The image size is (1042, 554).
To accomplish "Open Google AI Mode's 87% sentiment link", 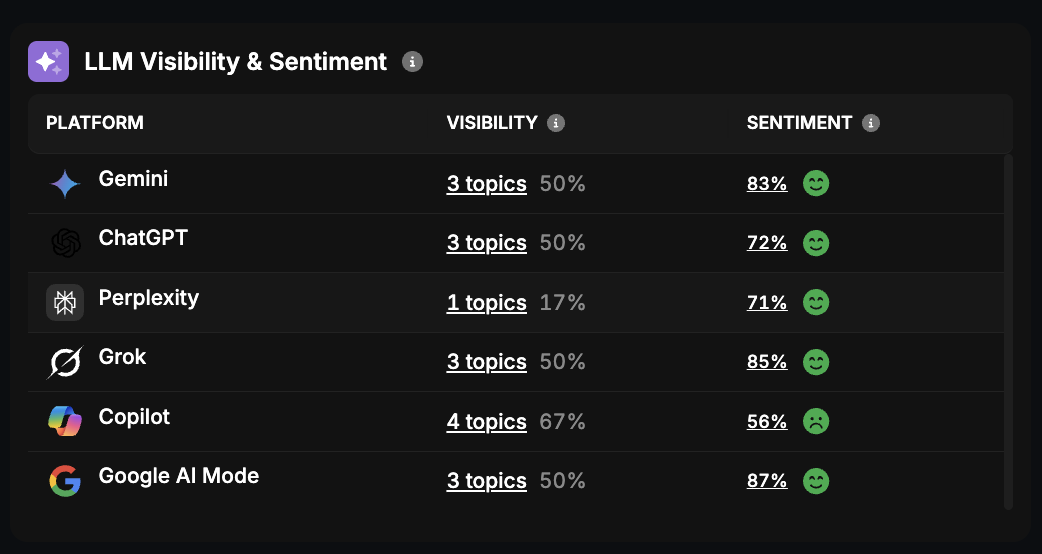I will [767, 481].
